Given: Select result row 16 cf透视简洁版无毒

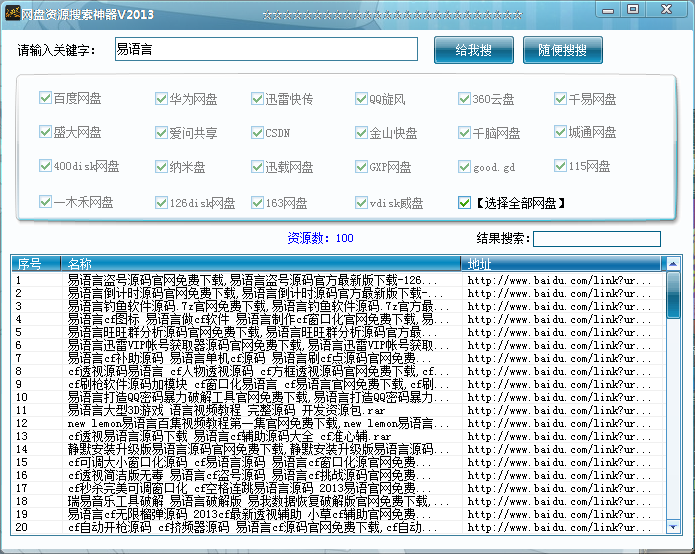Looking at the screenshot, I should click(338, 475).
